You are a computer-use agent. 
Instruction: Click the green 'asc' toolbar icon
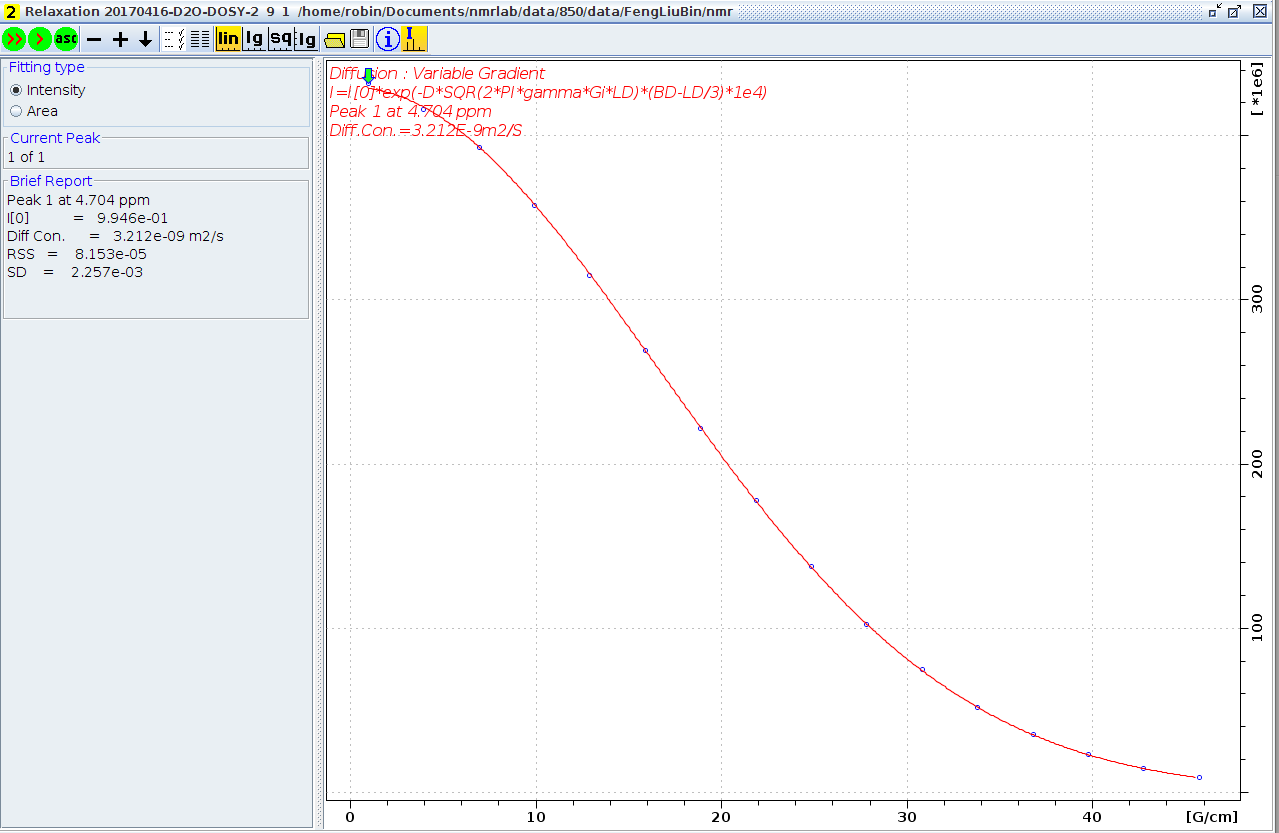[65, 39]
